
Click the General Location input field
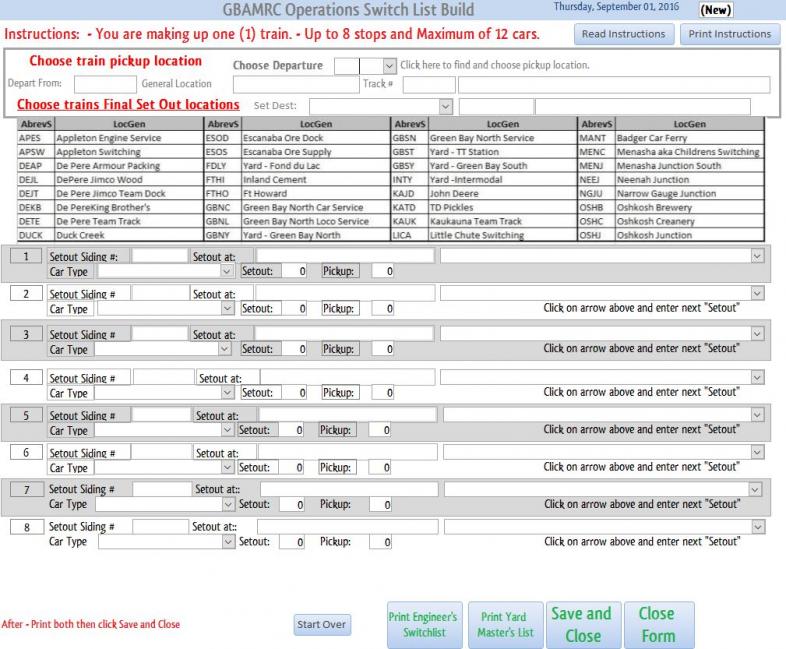(296, 84)
